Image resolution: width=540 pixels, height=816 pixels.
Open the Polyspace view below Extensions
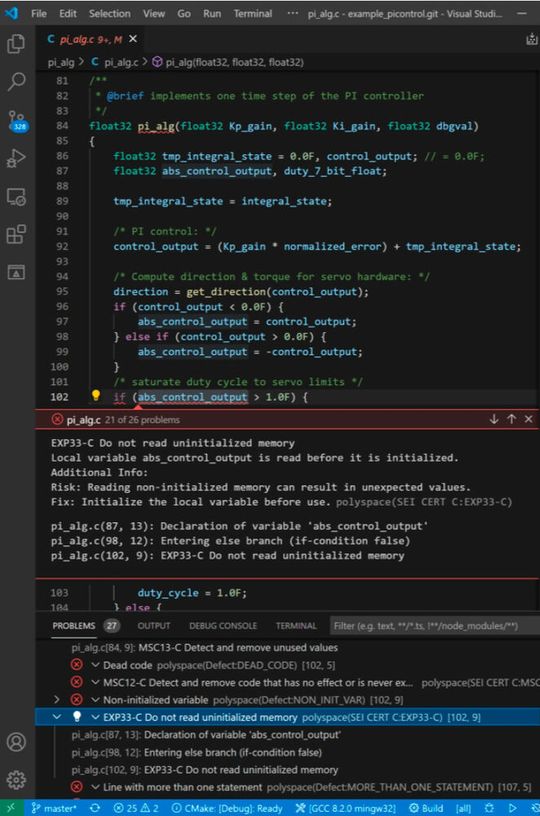pos(16,272)
